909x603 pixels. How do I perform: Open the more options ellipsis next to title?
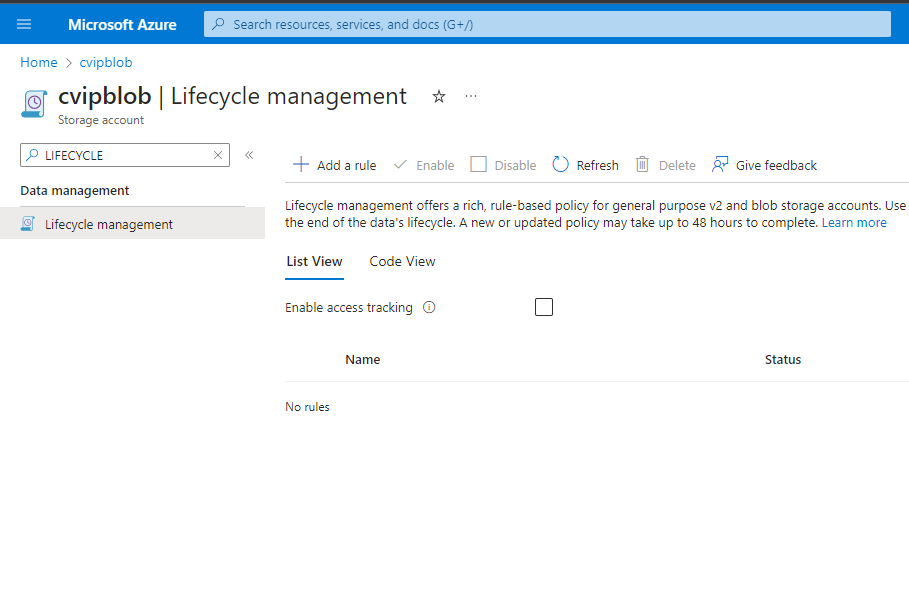(471, 96)
